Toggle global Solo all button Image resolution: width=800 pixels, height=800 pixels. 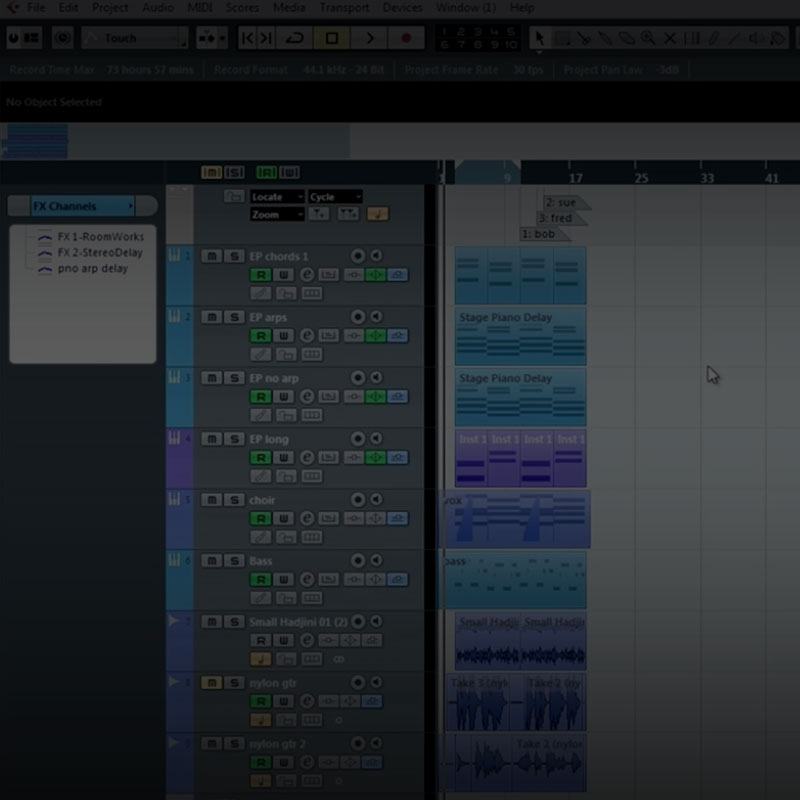[x=234, y=172]
